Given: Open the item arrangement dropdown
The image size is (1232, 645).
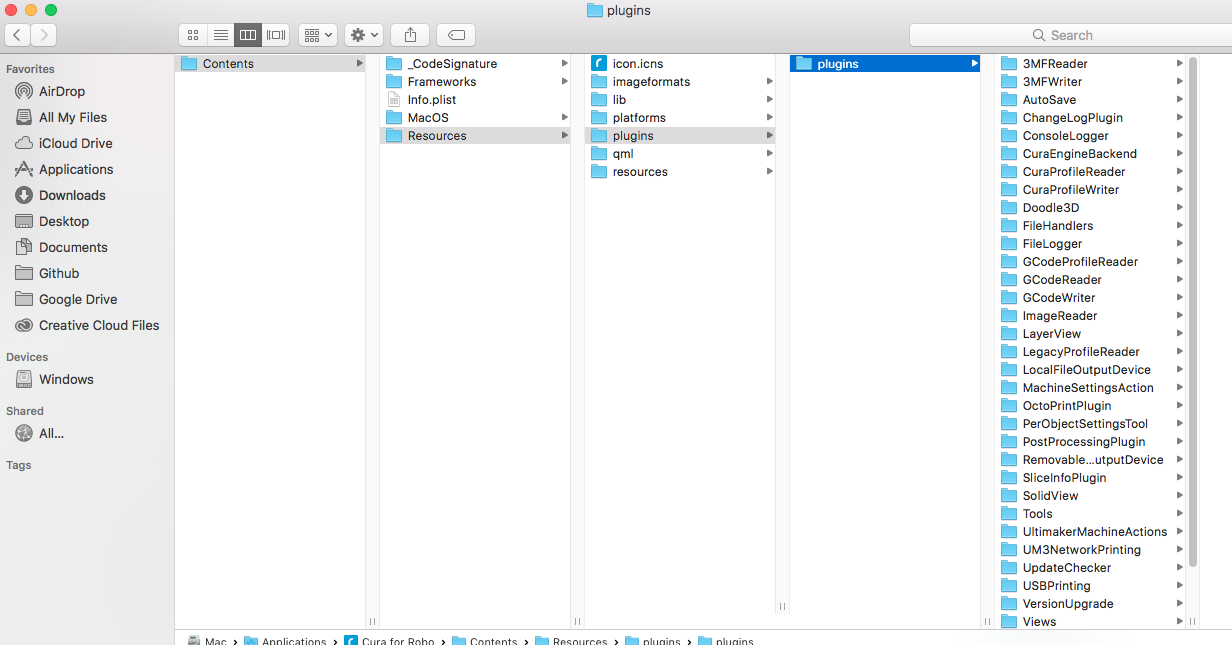Looking at the screenshot, I should point(318,35).
